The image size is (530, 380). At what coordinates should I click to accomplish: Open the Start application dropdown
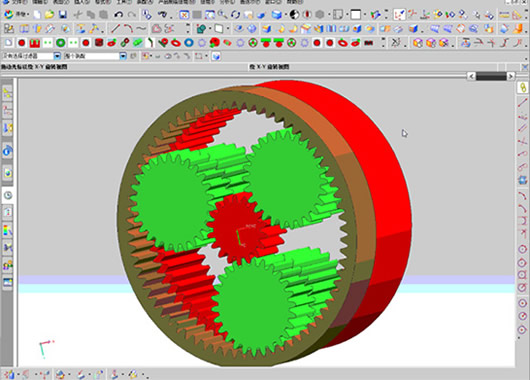[16, 15]
